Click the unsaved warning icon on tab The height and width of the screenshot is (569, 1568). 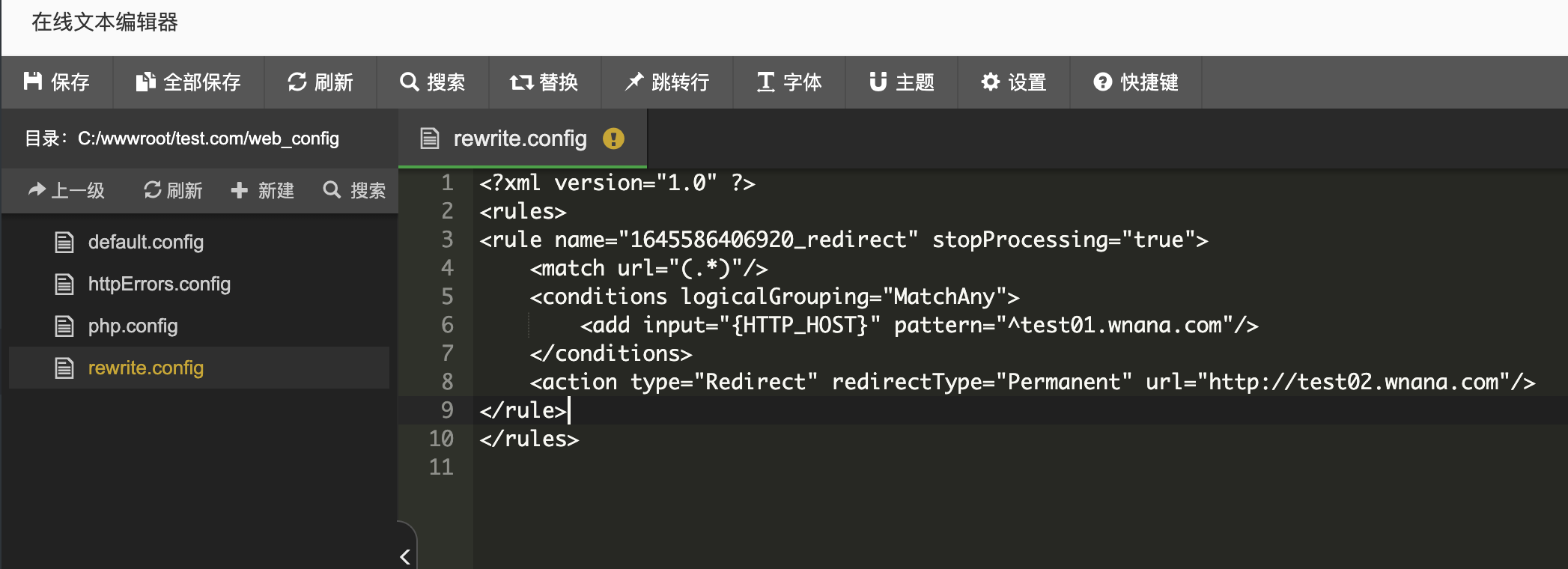point(613,139)
